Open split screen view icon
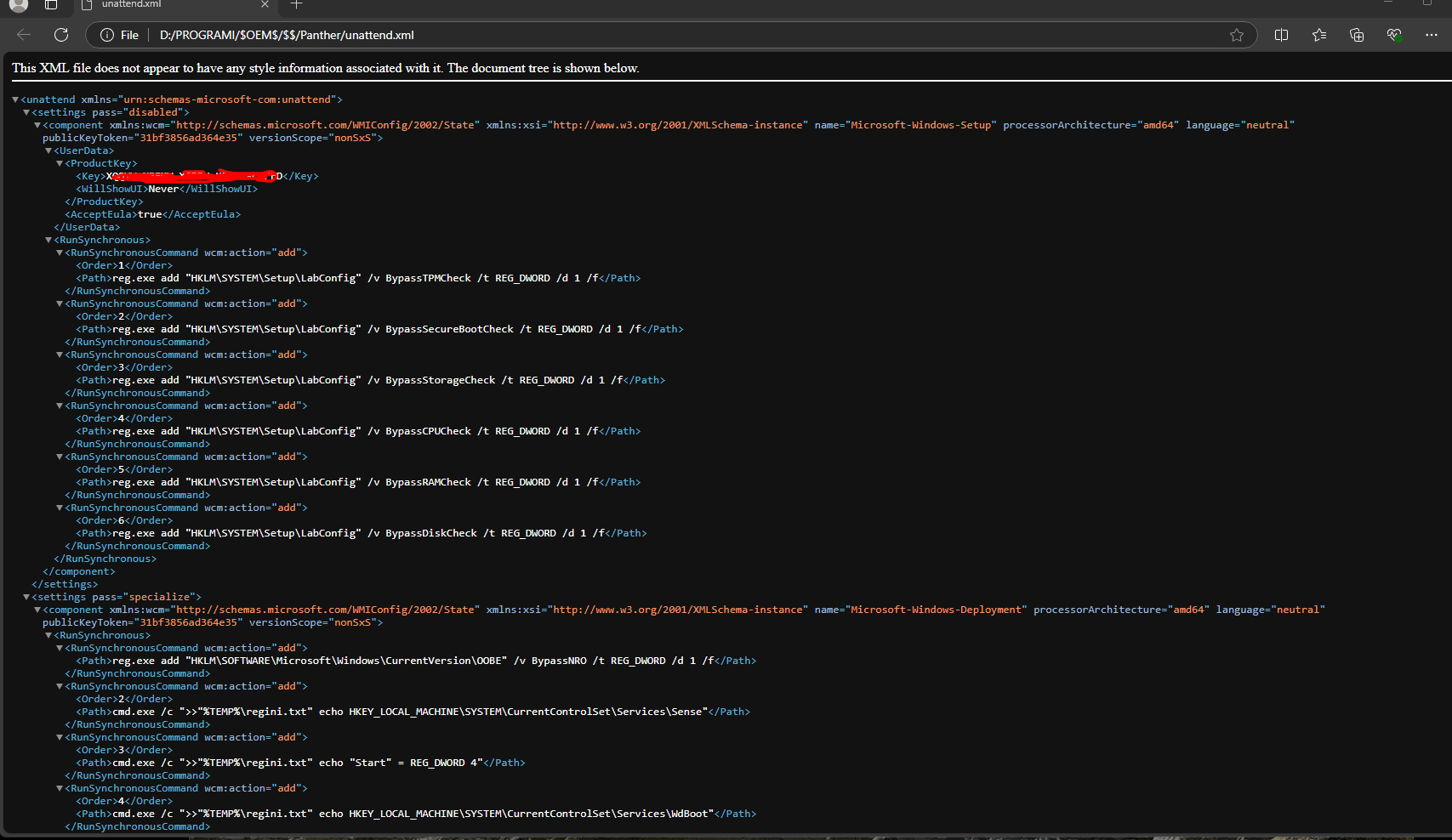 (1282, 35)
